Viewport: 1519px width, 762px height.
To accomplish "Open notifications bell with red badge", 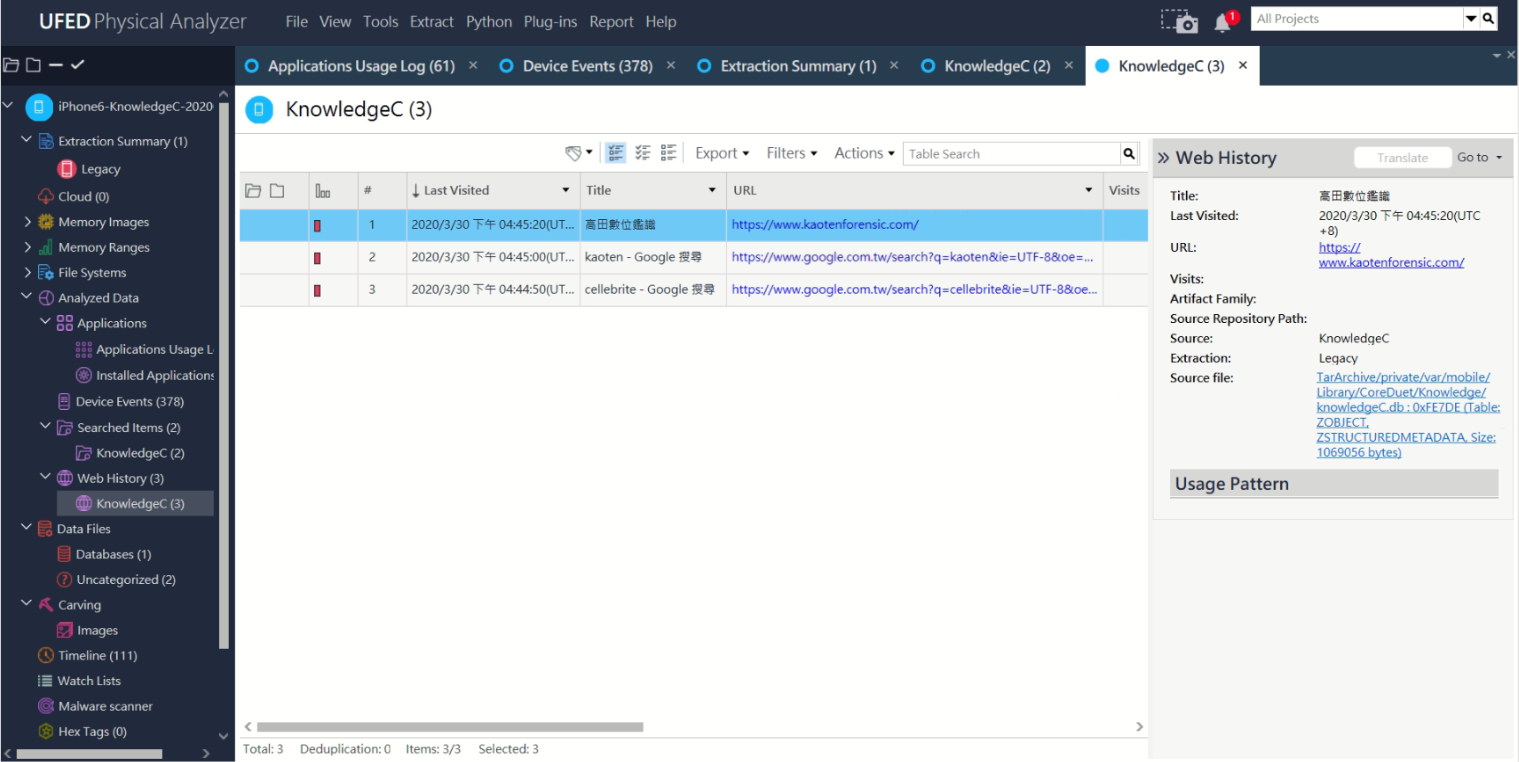I will tap(1225, 20).
